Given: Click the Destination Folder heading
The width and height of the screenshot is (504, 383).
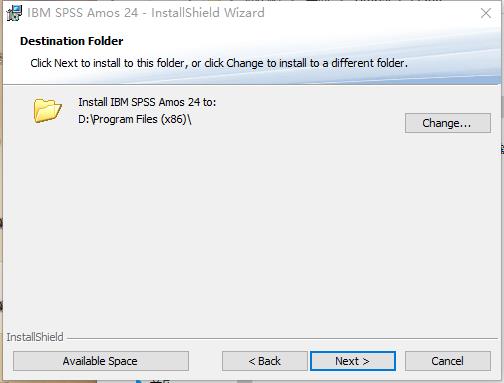Looking at the screenshot, I should 71,41.
